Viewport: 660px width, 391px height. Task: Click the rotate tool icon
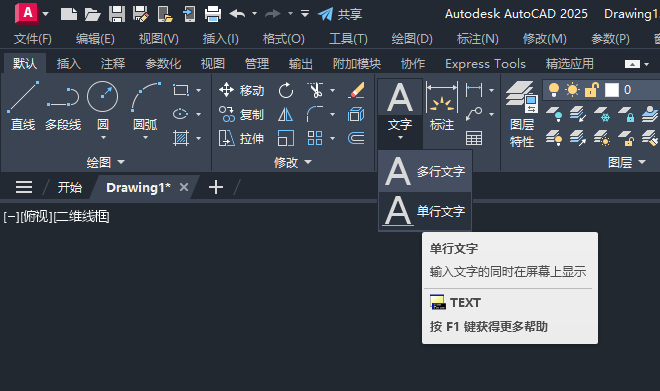coord(286,90)
